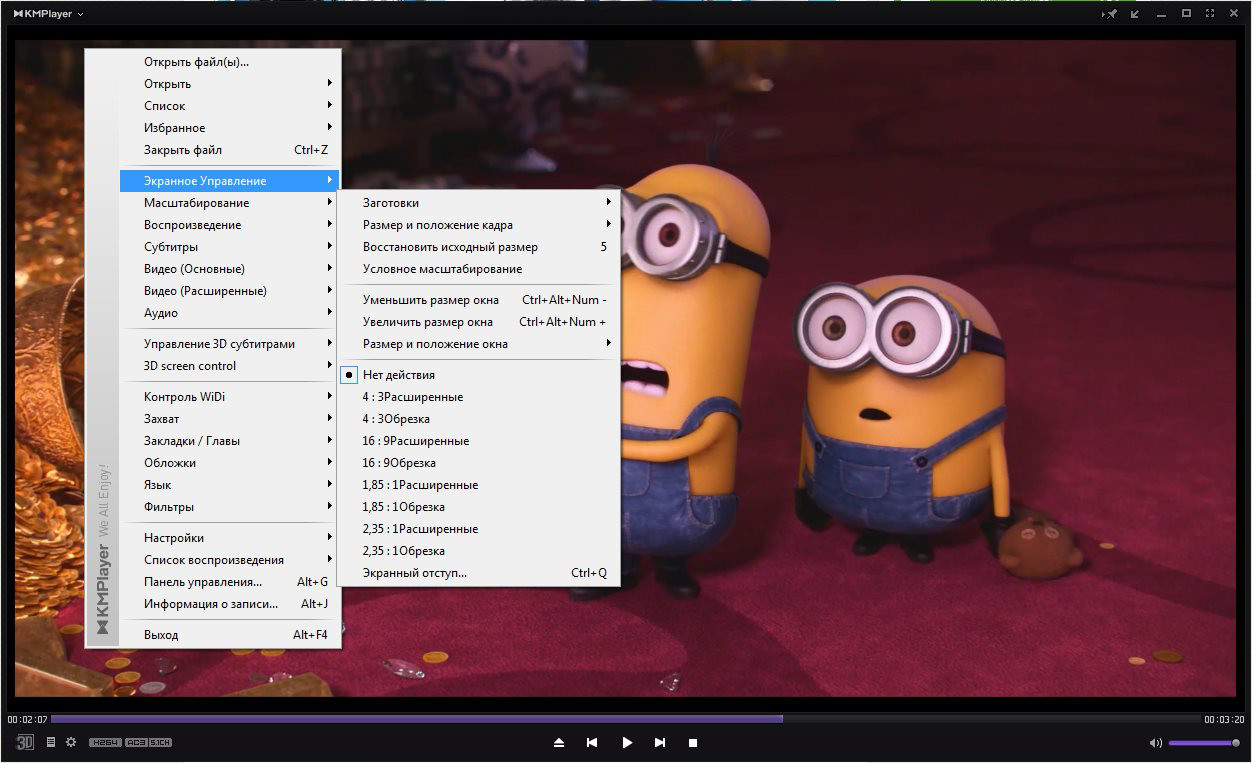Open 'Управление 3D субтитрами' menu entry
1252x763 pixels.
(229, 344)
